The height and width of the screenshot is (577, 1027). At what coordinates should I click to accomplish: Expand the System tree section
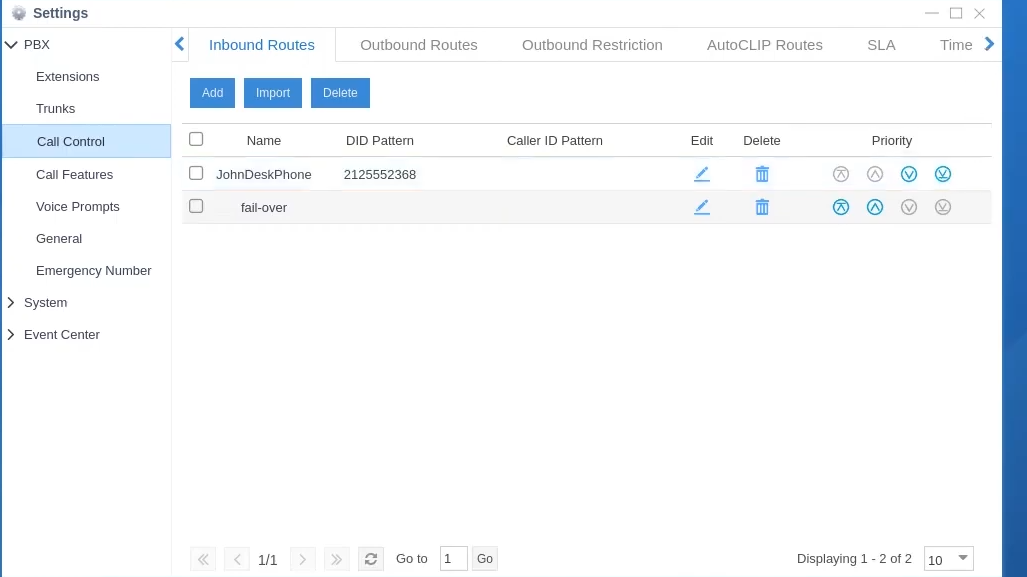pos(11,303)
